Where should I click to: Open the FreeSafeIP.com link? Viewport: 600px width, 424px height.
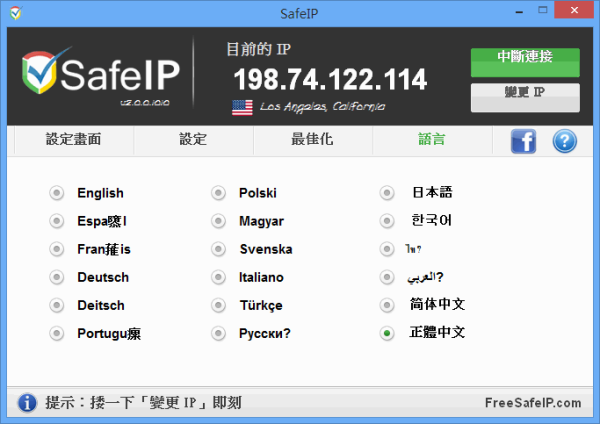[x=533, y=403]
